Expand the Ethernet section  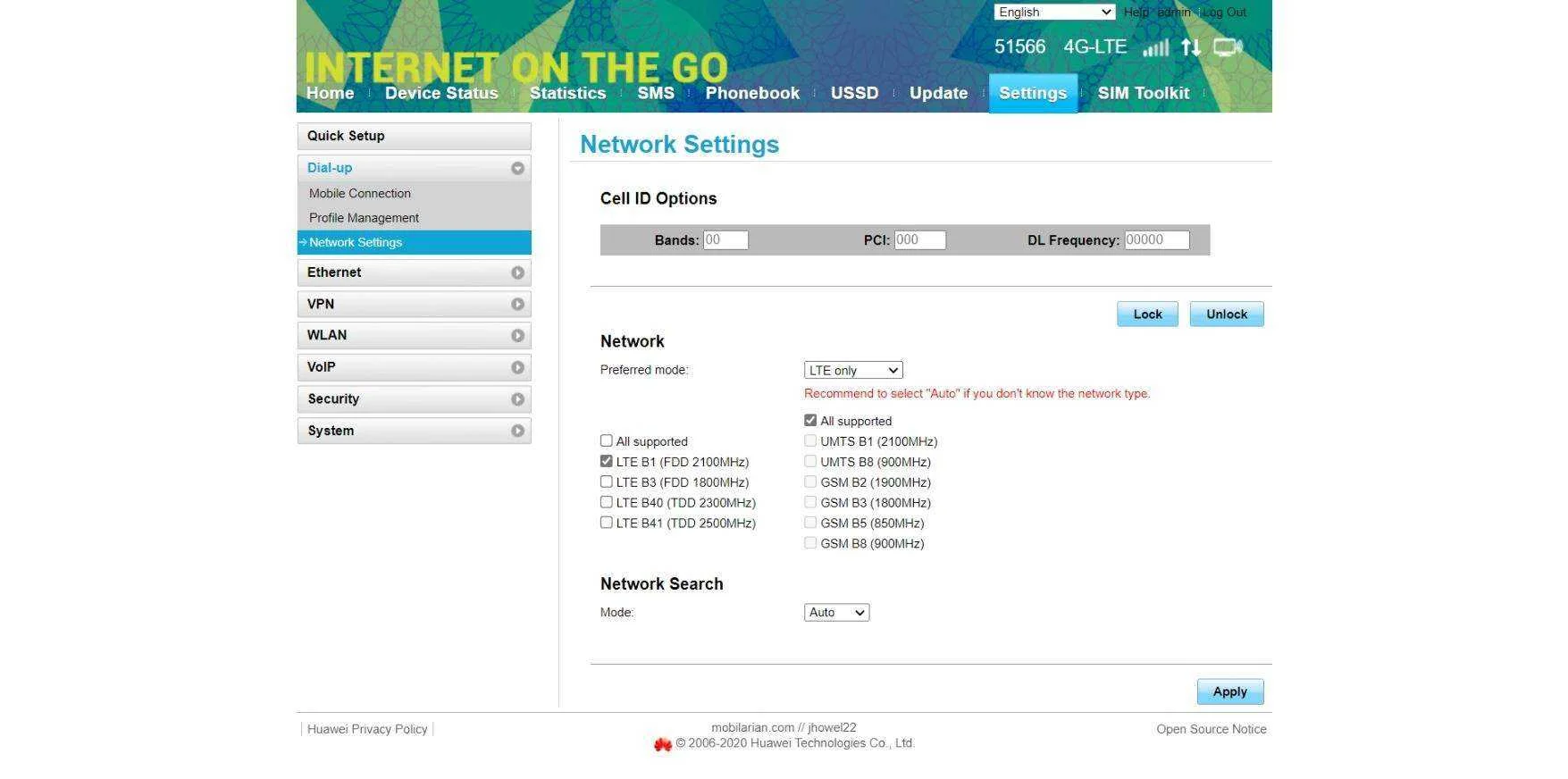coord(415,272)
